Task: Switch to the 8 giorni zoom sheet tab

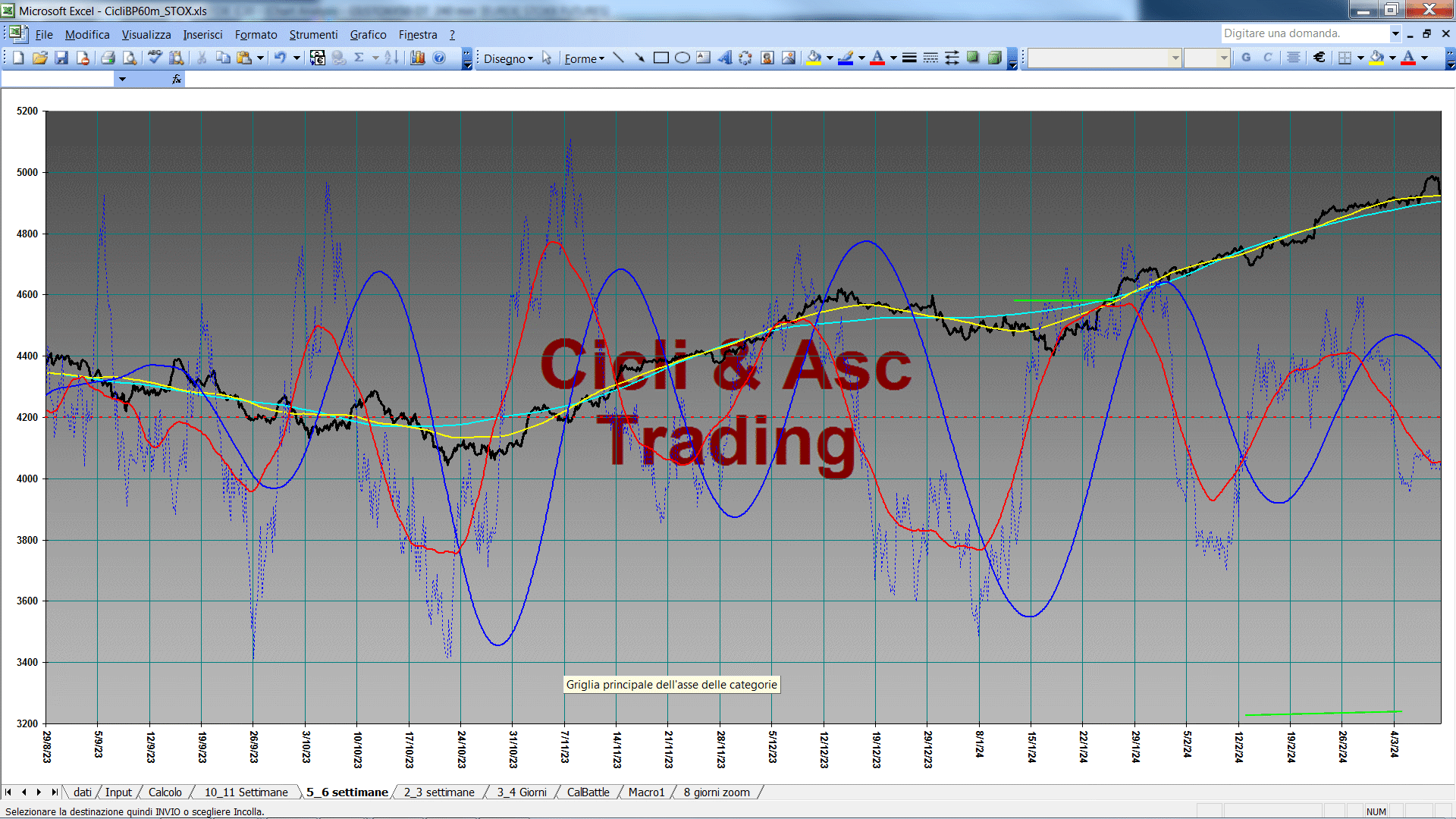Action: 717,792
